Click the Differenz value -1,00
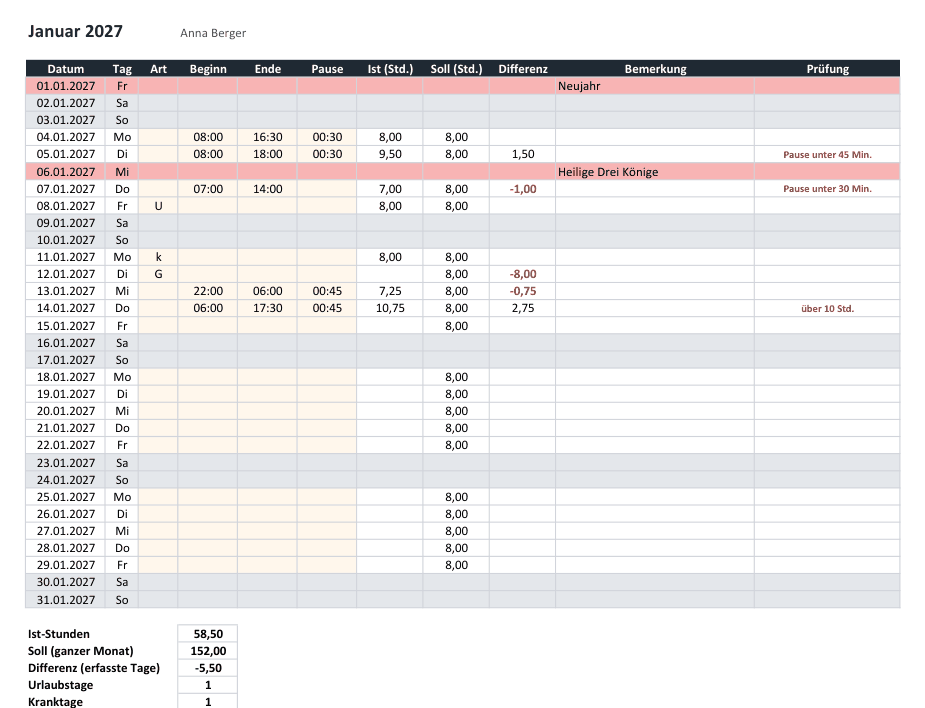The width and height of the screenshot is (925, 708). point(523,189)
